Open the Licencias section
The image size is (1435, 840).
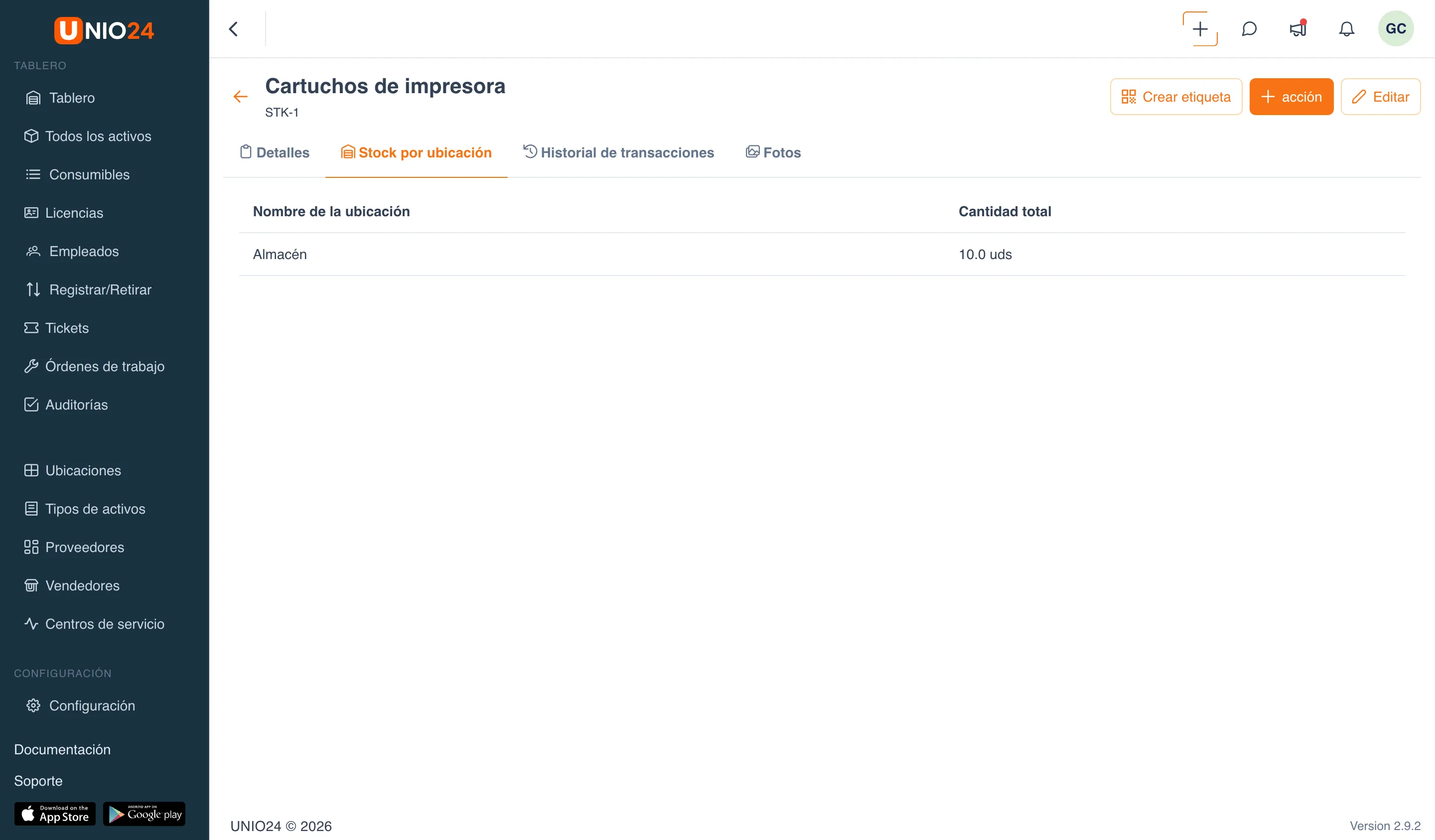coord(74,213)
